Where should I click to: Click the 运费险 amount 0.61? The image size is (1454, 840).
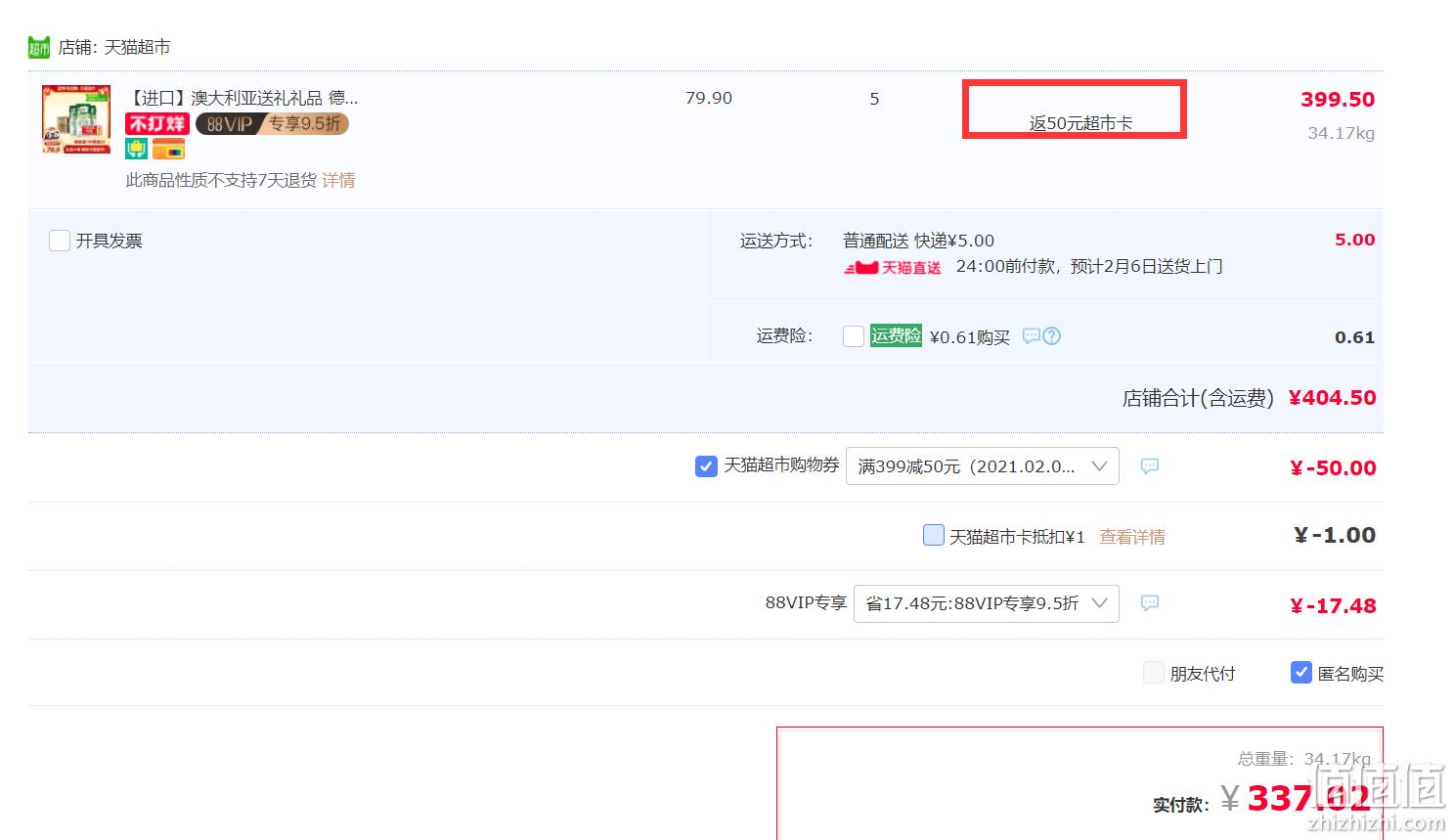1354,337
